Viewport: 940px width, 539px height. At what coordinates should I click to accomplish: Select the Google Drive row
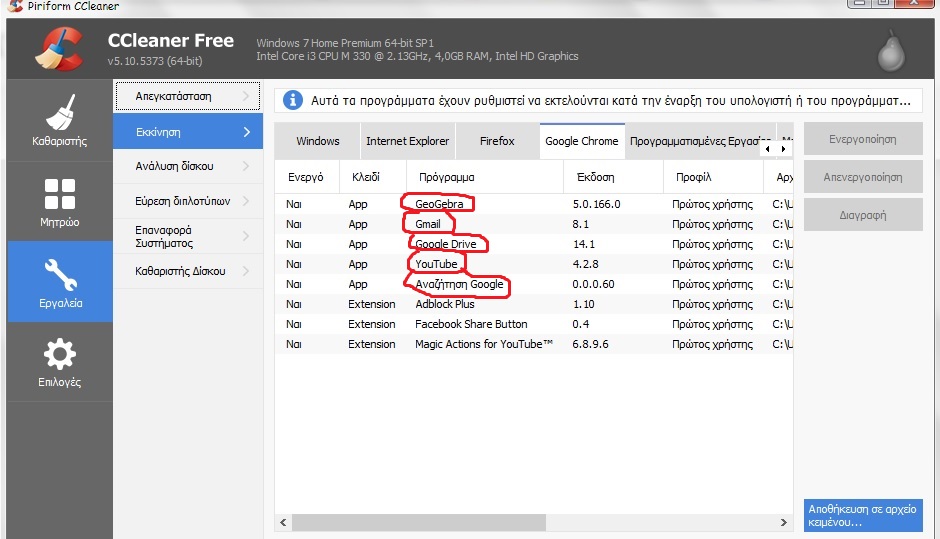[534, 244]
